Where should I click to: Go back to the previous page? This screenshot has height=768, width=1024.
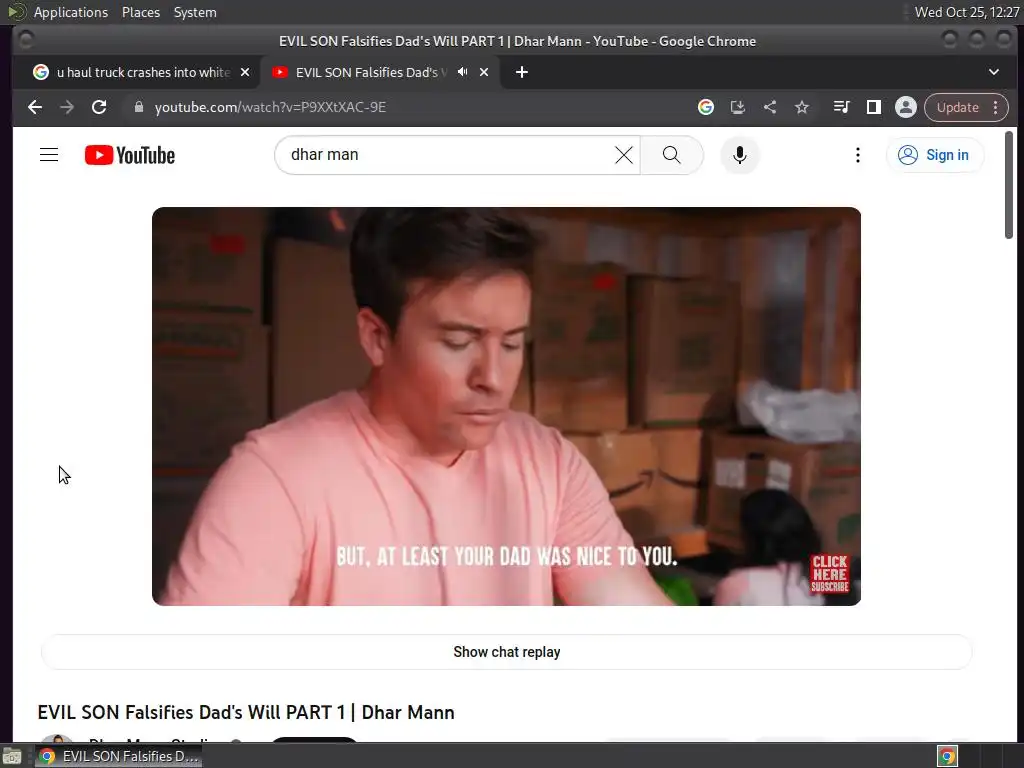pos(35,107)
